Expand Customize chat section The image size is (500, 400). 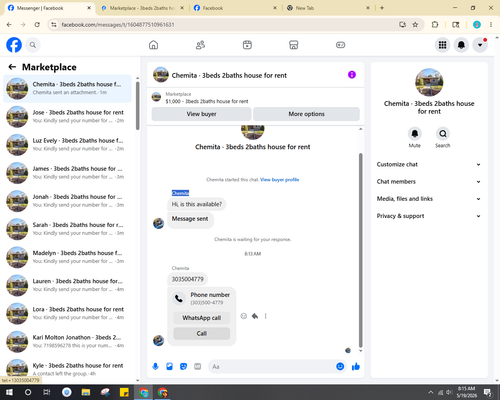(429, 164)
